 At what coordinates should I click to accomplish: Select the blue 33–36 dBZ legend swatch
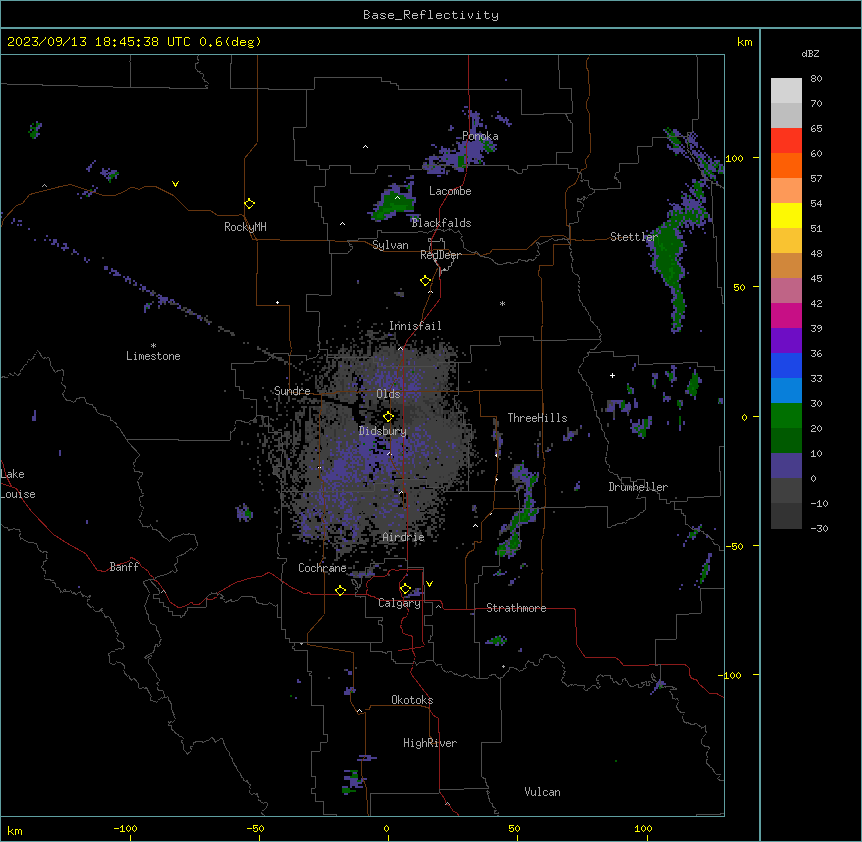click(x=786, y=366)
